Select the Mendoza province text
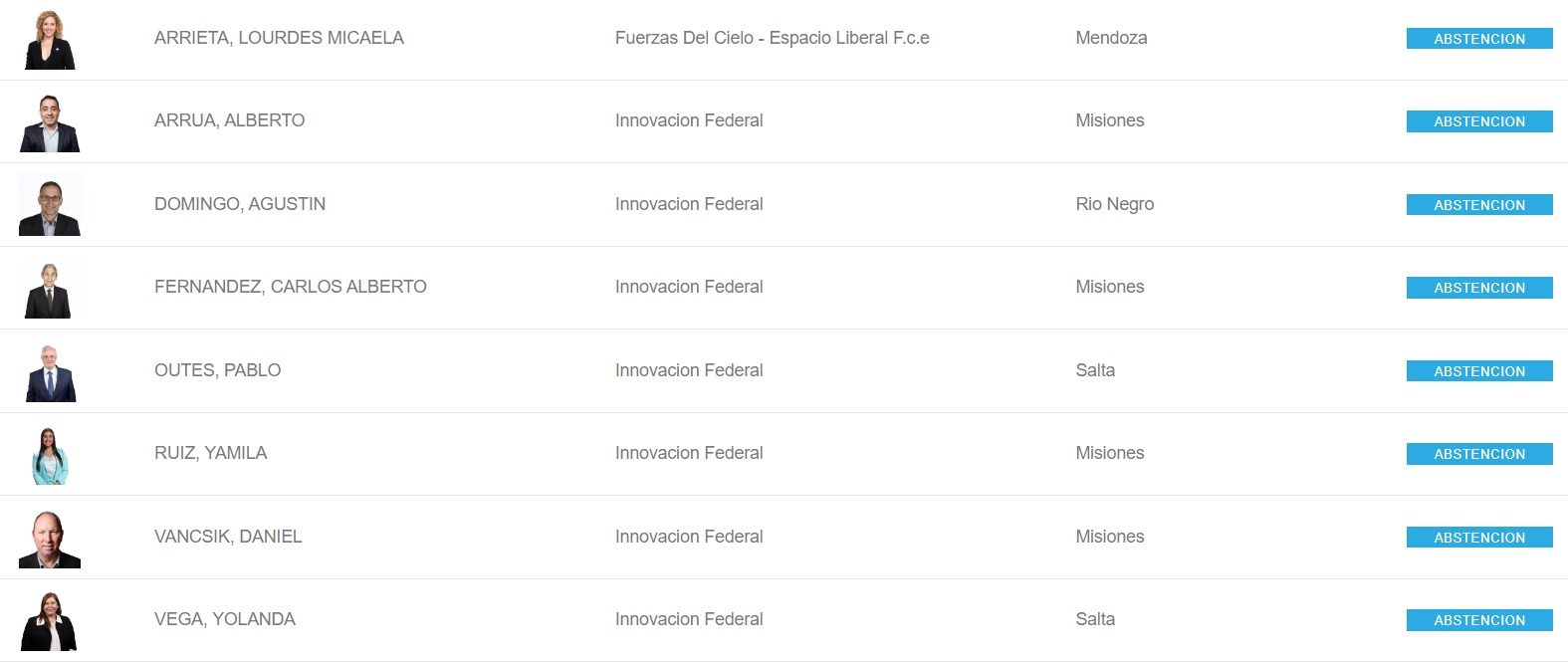The image size is (1568, 662). [x=1111, y=38]
